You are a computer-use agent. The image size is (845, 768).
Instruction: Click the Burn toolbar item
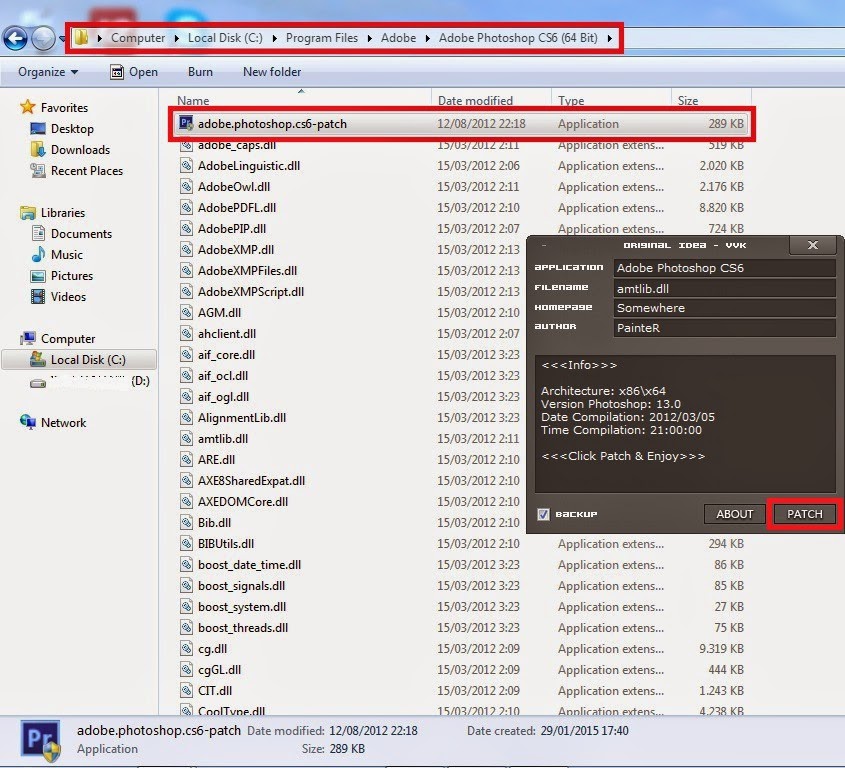200,72
